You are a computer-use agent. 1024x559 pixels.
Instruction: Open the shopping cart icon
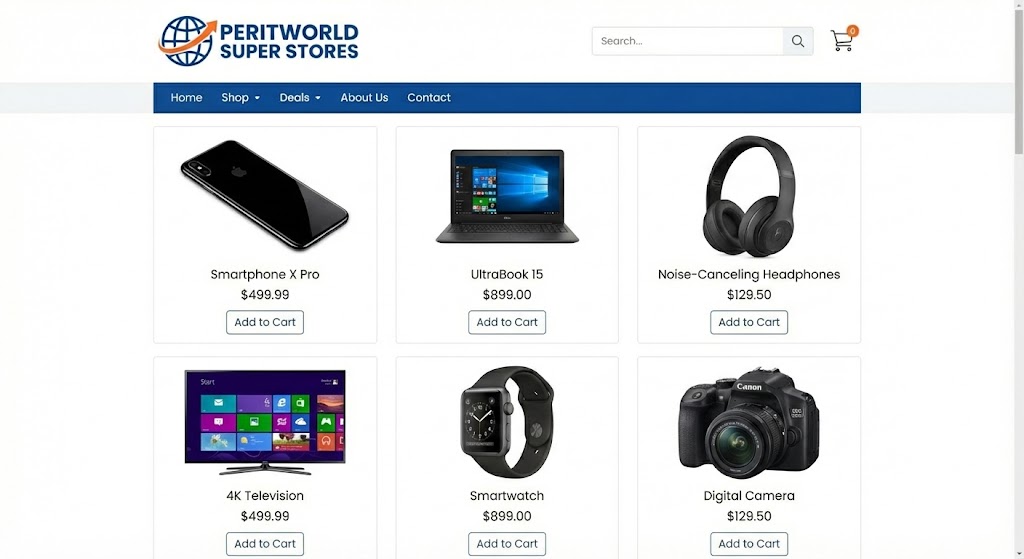(843, 40)
